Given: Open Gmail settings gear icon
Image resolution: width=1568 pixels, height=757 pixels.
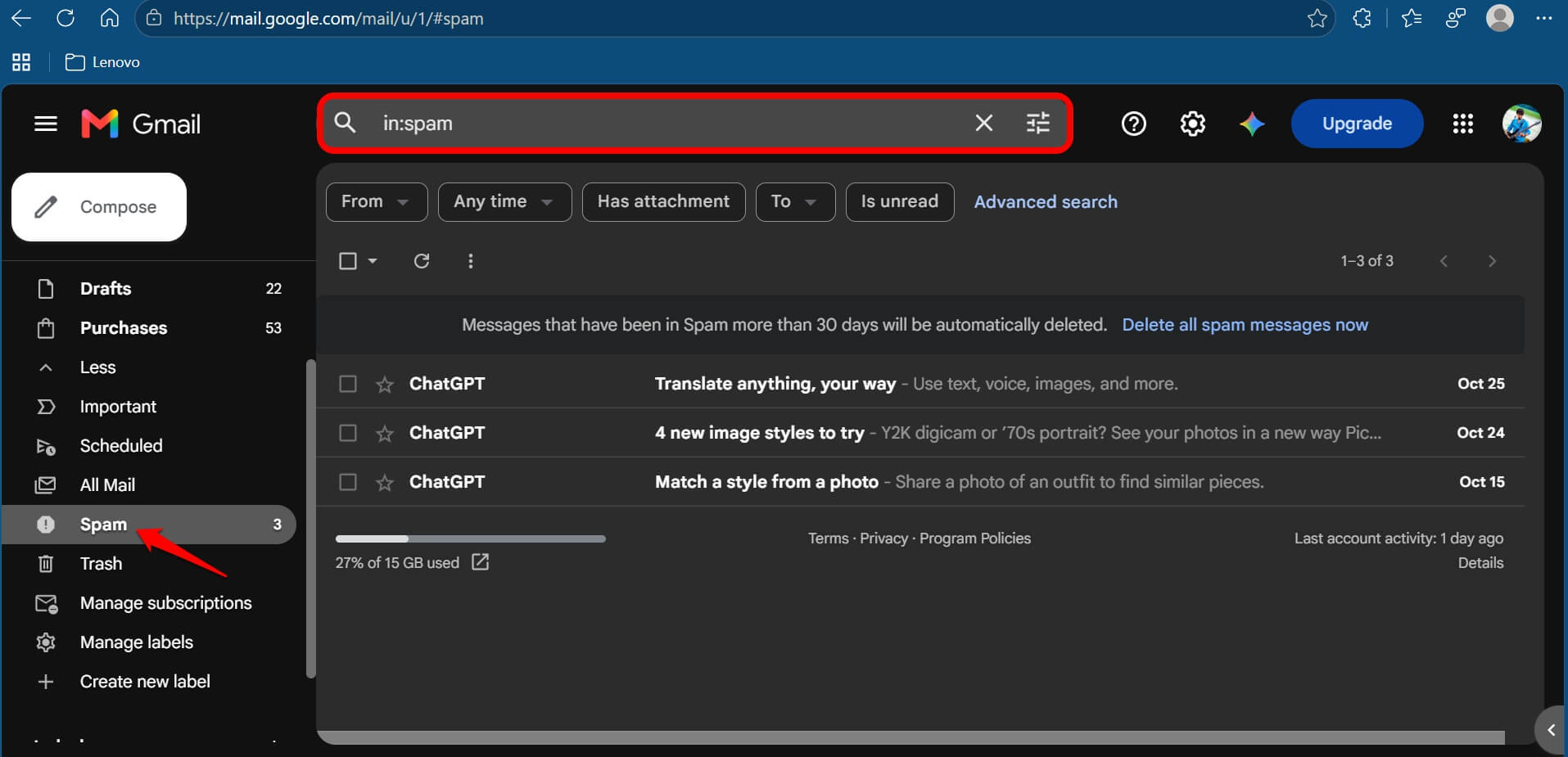Looking at the screenshot, I should [1193, 124].
